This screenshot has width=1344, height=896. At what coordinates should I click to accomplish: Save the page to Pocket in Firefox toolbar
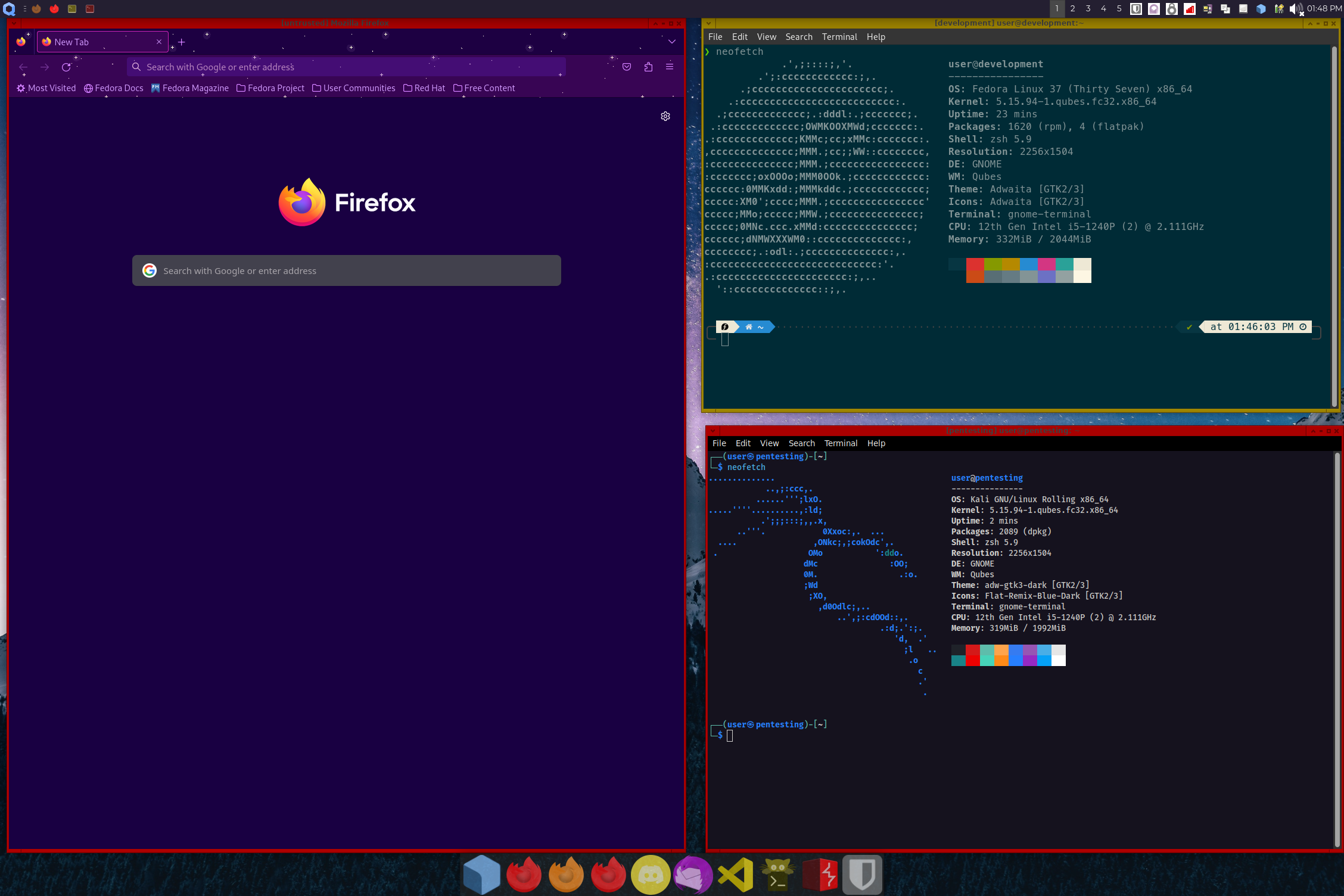pos(626,67)
